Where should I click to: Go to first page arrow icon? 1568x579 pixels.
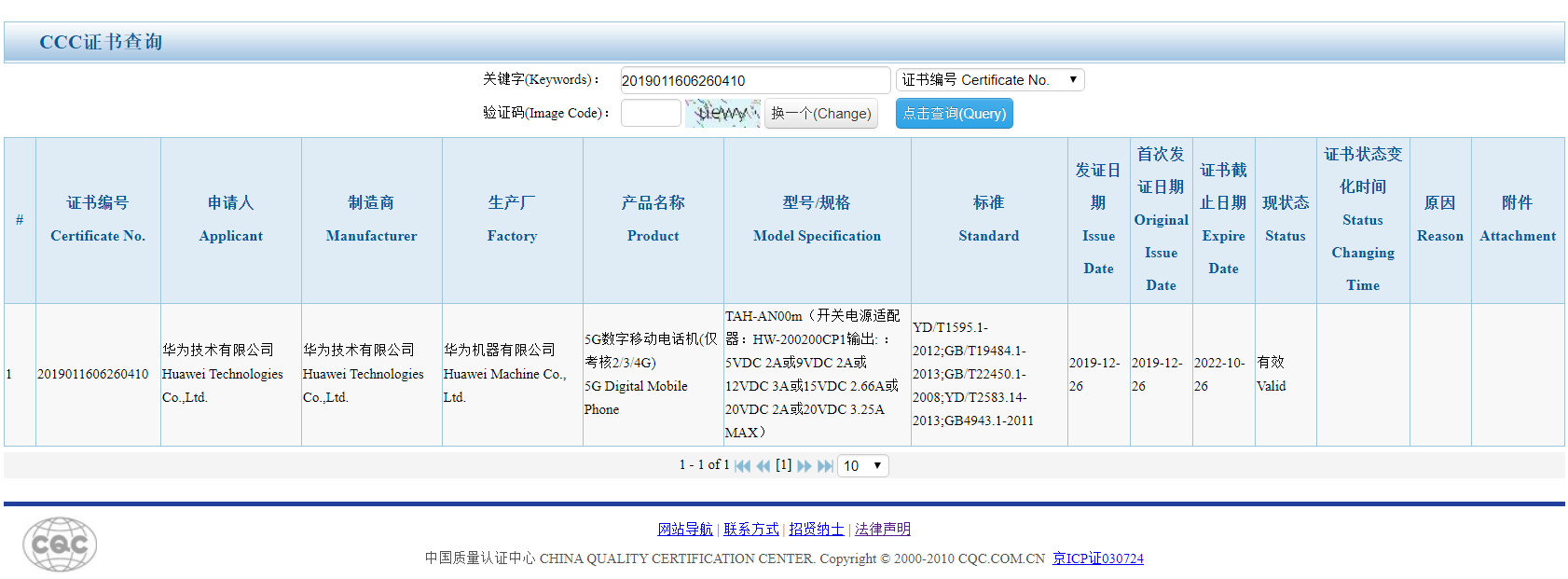click(742, 466)
